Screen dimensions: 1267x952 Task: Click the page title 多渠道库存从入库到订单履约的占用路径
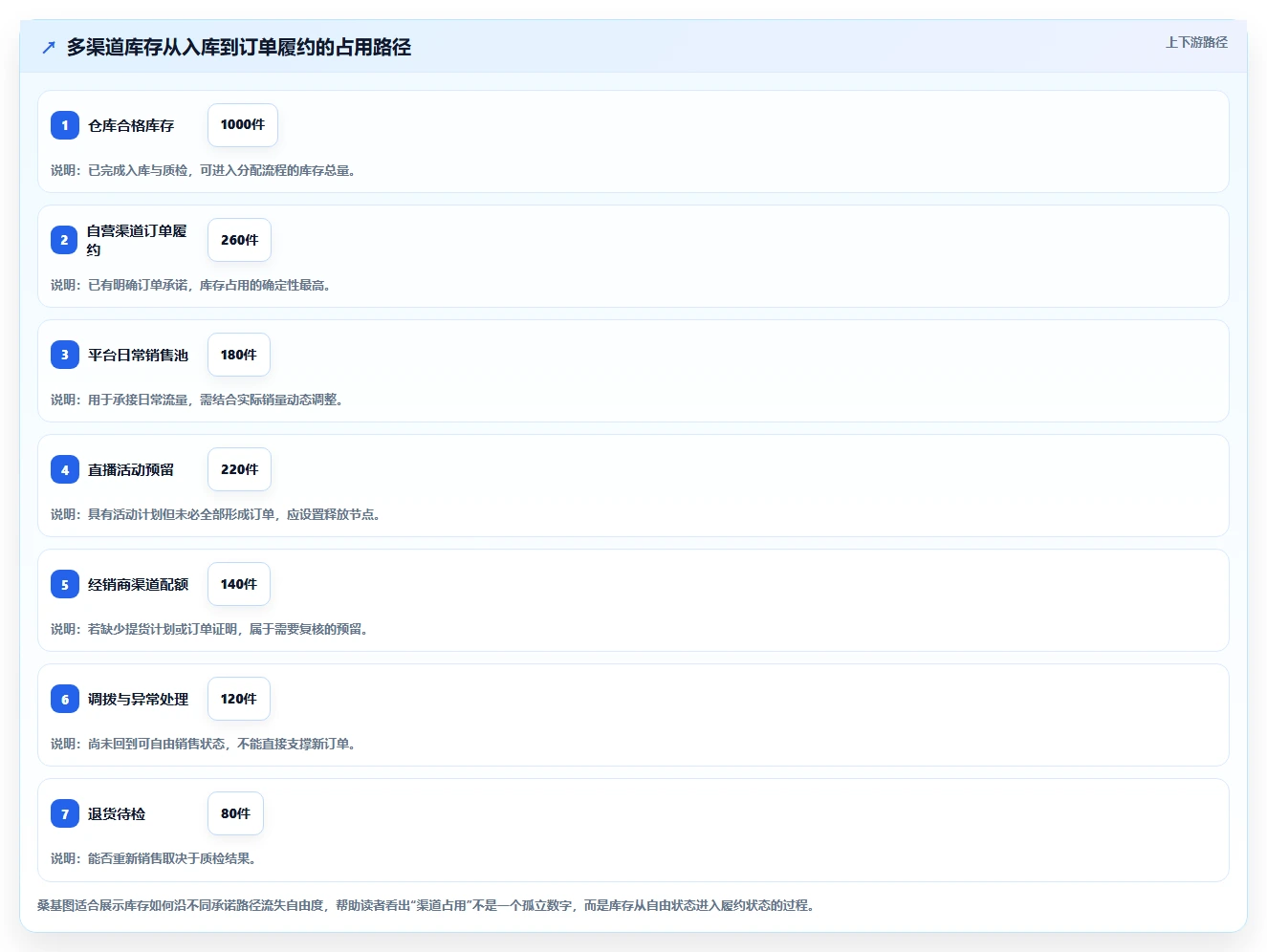[239, 47]
